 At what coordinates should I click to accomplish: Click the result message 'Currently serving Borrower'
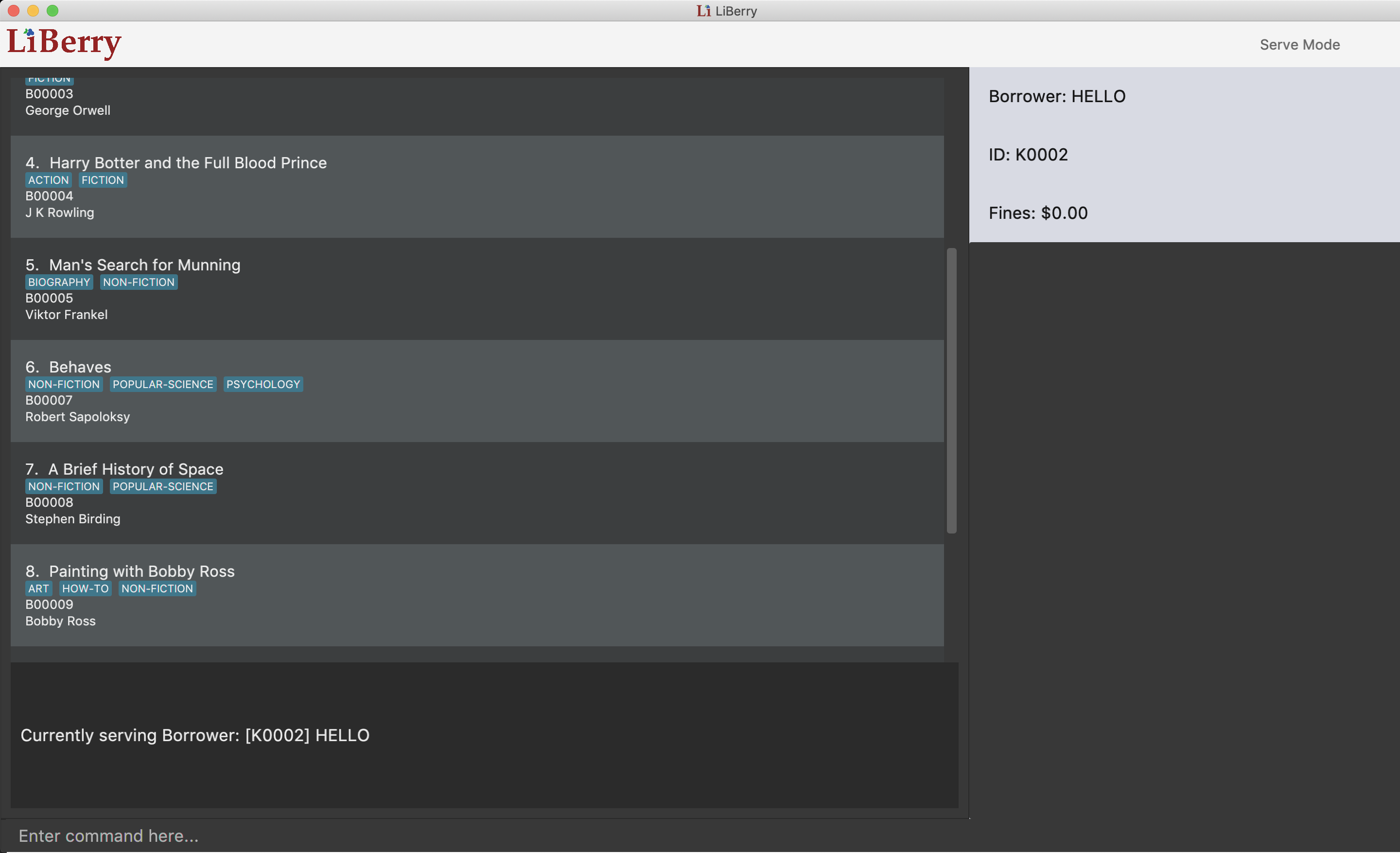pyautogui.click(x=195, y=735)
